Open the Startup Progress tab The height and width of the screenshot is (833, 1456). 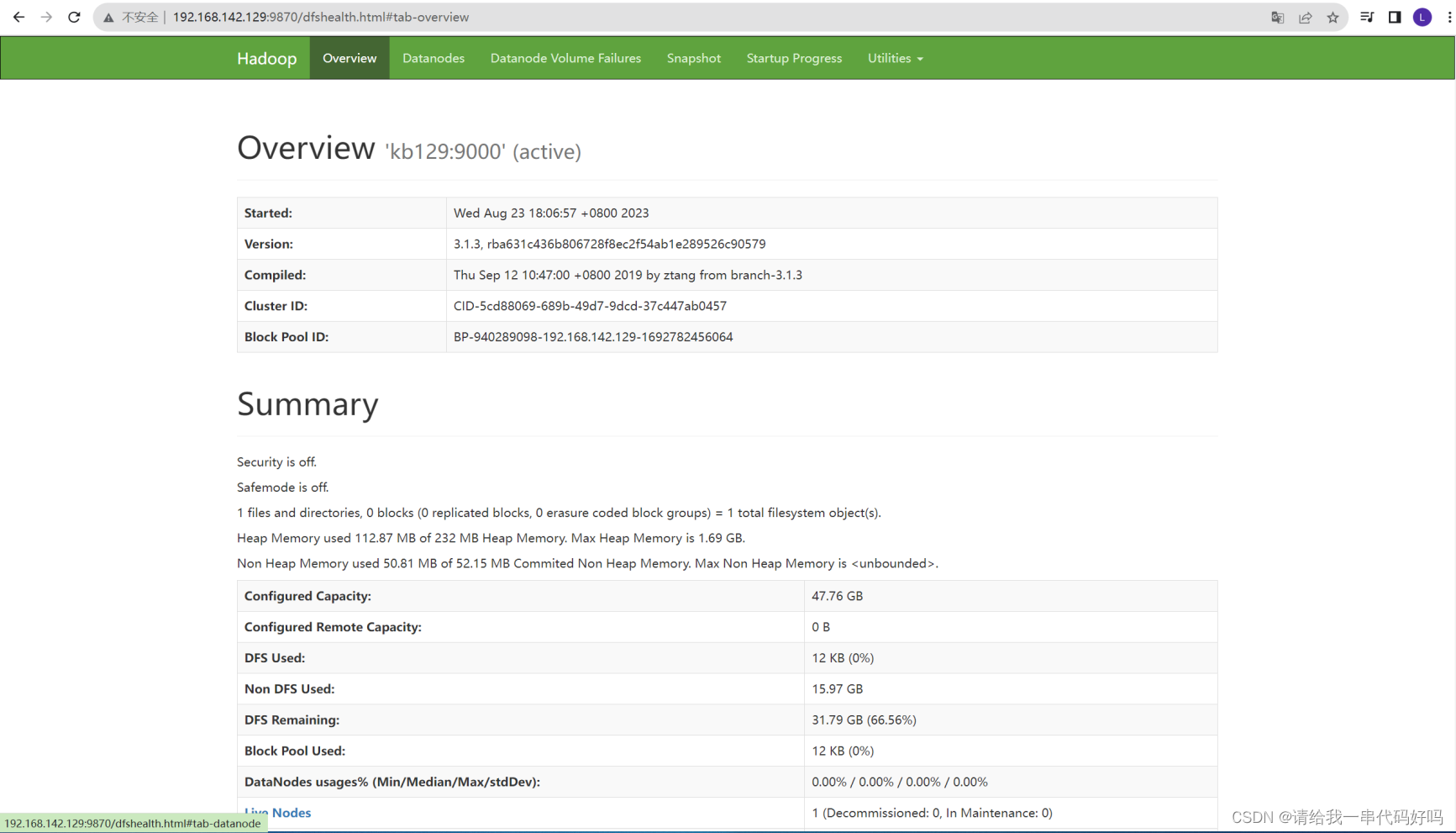[x=794, y=58]
